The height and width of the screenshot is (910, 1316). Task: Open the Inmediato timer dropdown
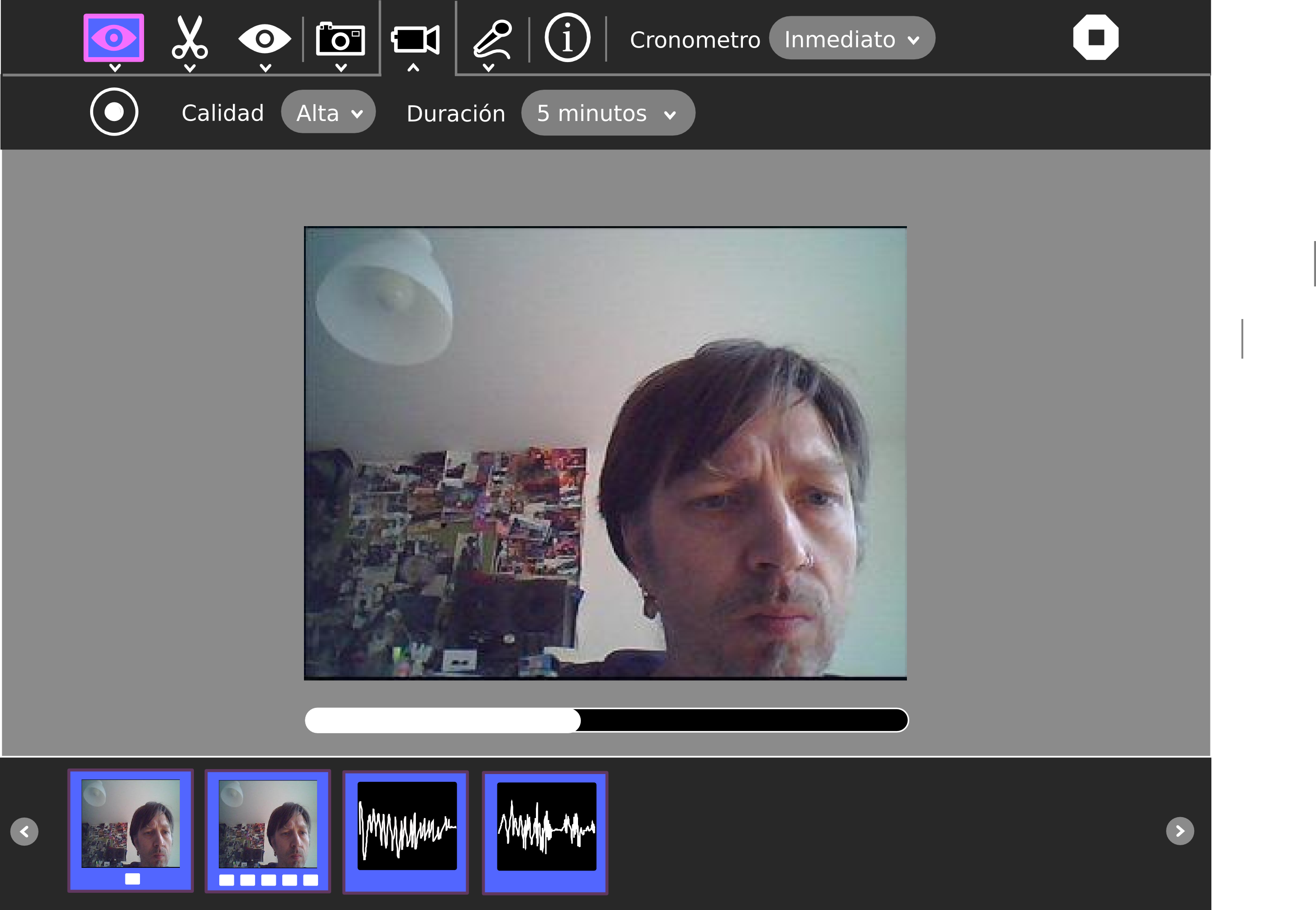[x=852, y=39]
